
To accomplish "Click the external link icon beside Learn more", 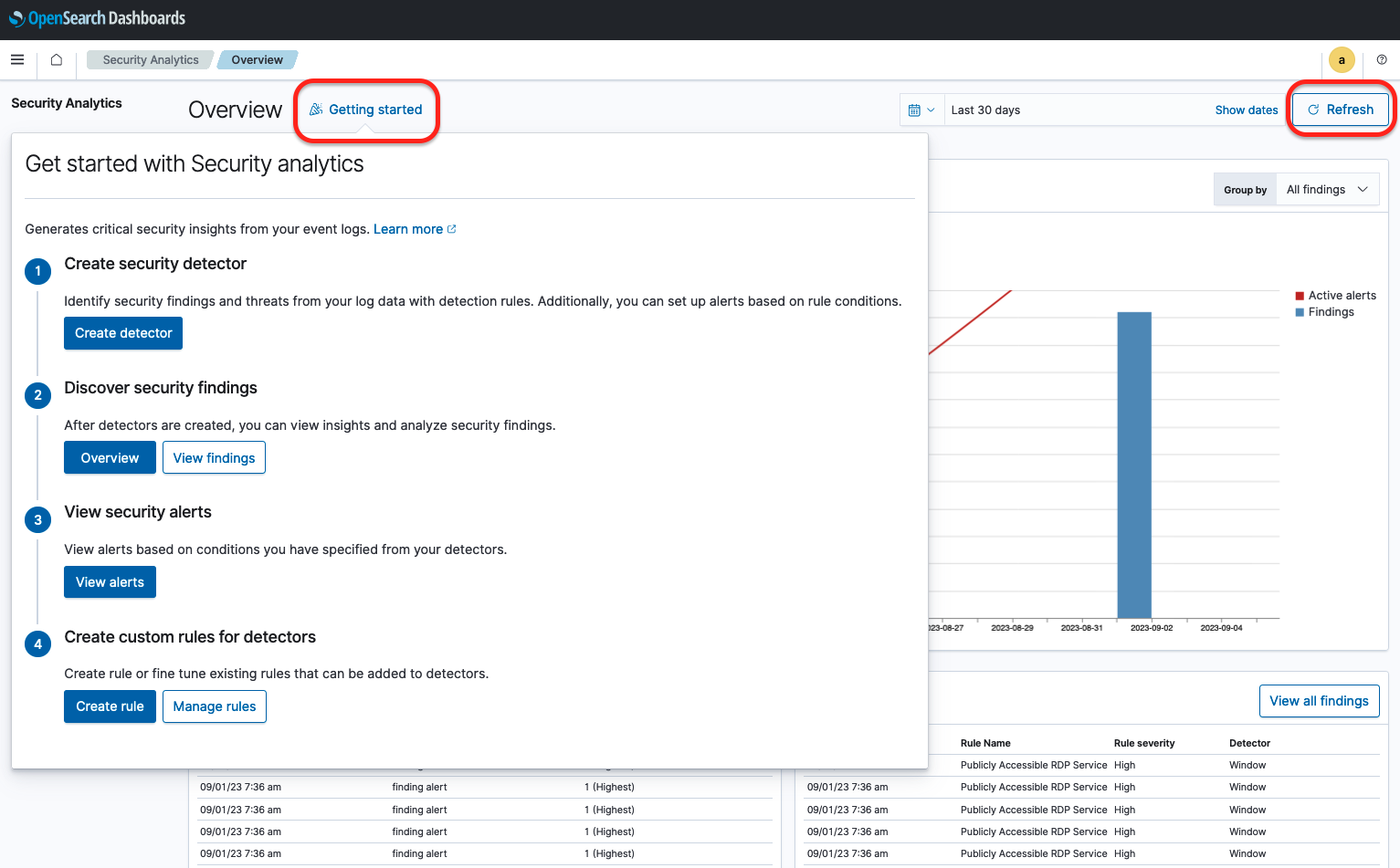I will 451,228.
